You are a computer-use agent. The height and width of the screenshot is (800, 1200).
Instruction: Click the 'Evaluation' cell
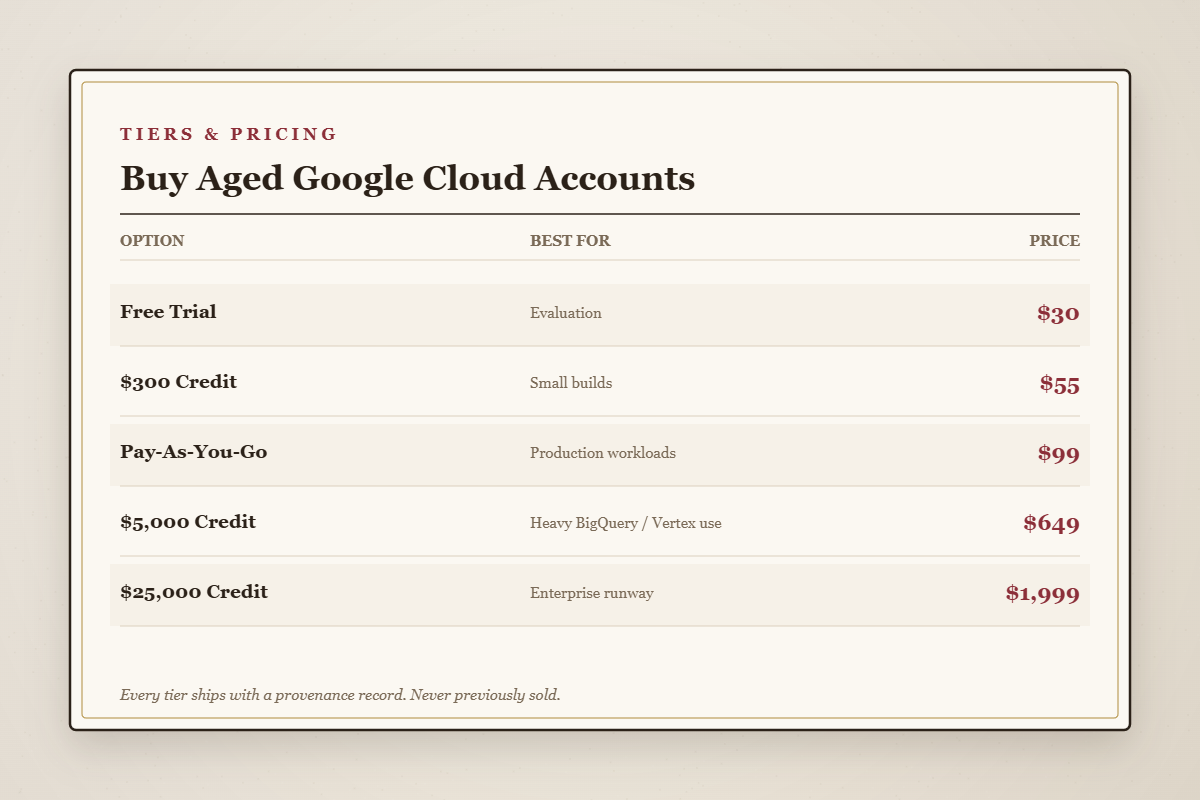(566, 313)
